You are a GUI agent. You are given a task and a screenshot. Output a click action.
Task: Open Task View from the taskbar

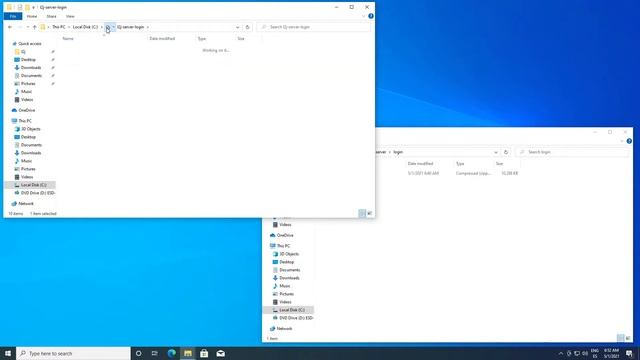(x=155, y=353)
